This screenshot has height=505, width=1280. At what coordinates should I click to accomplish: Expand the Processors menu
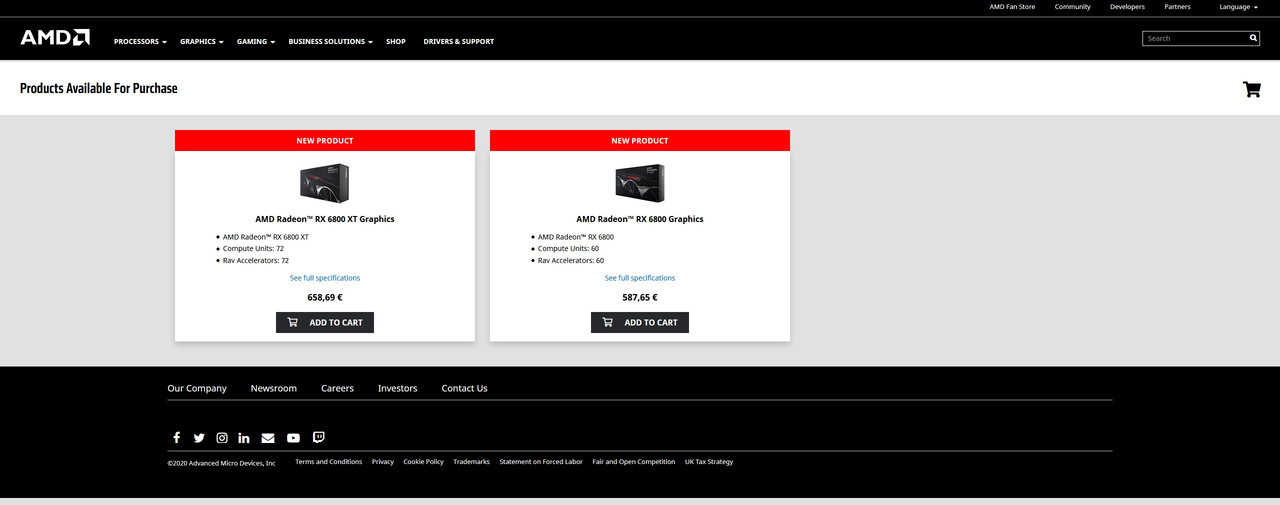140,42
